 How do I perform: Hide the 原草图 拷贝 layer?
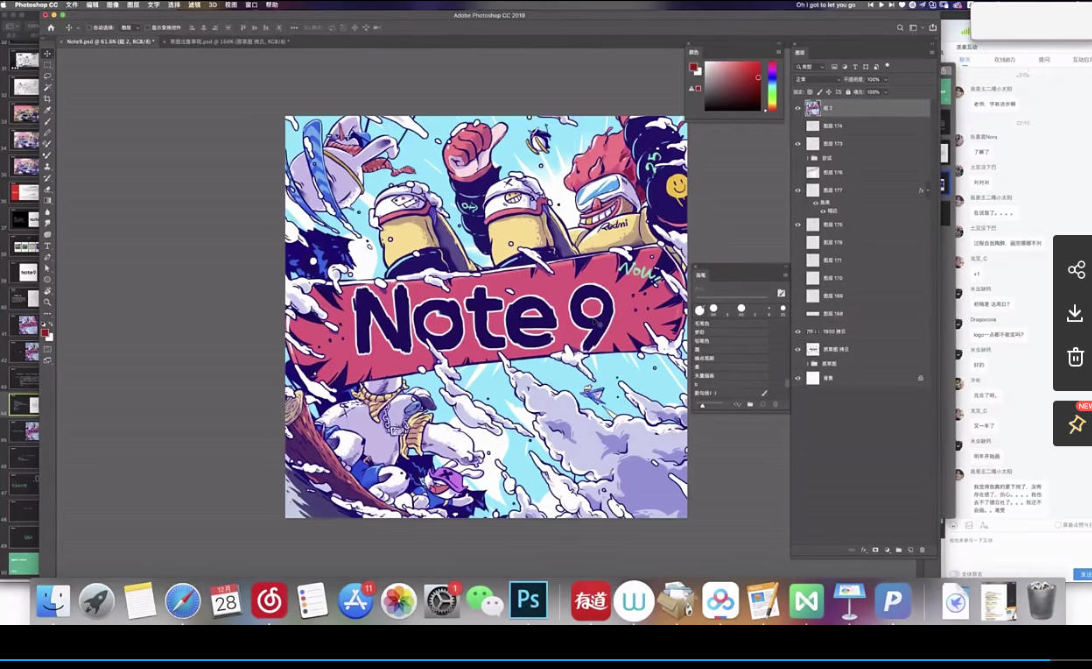tap(798, 349)
